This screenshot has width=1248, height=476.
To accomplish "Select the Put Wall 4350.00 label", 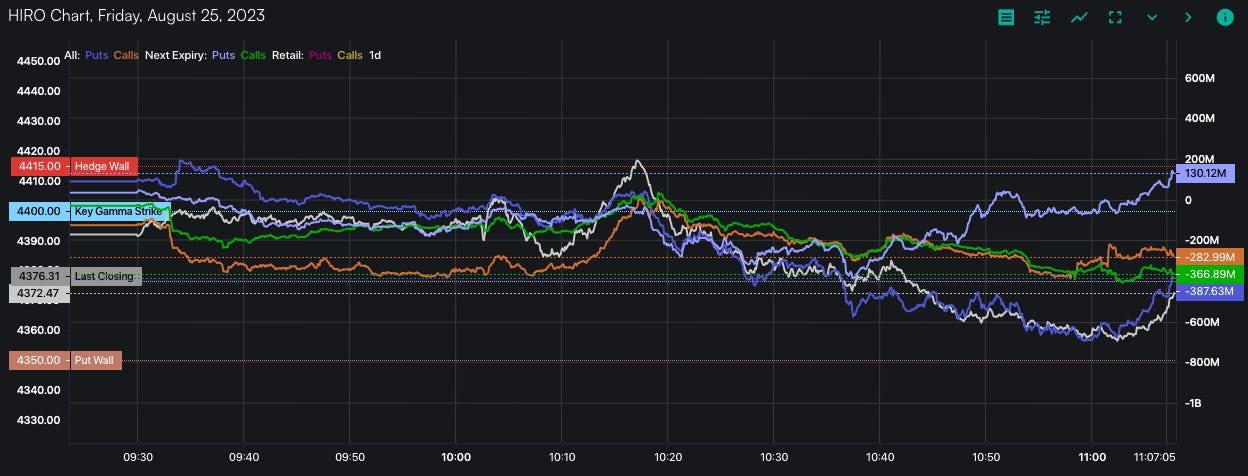I will tap(66, 360).
